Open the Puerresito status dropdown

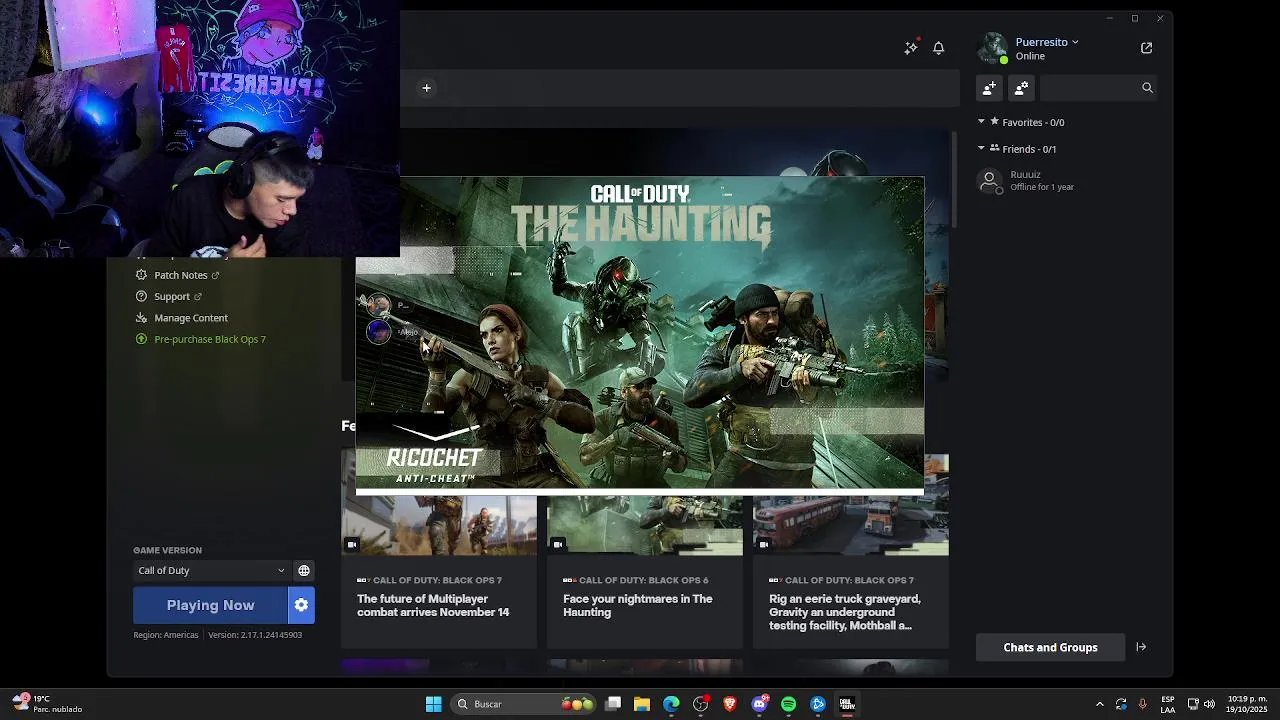pyautogui.click(x=1047, y=42)
